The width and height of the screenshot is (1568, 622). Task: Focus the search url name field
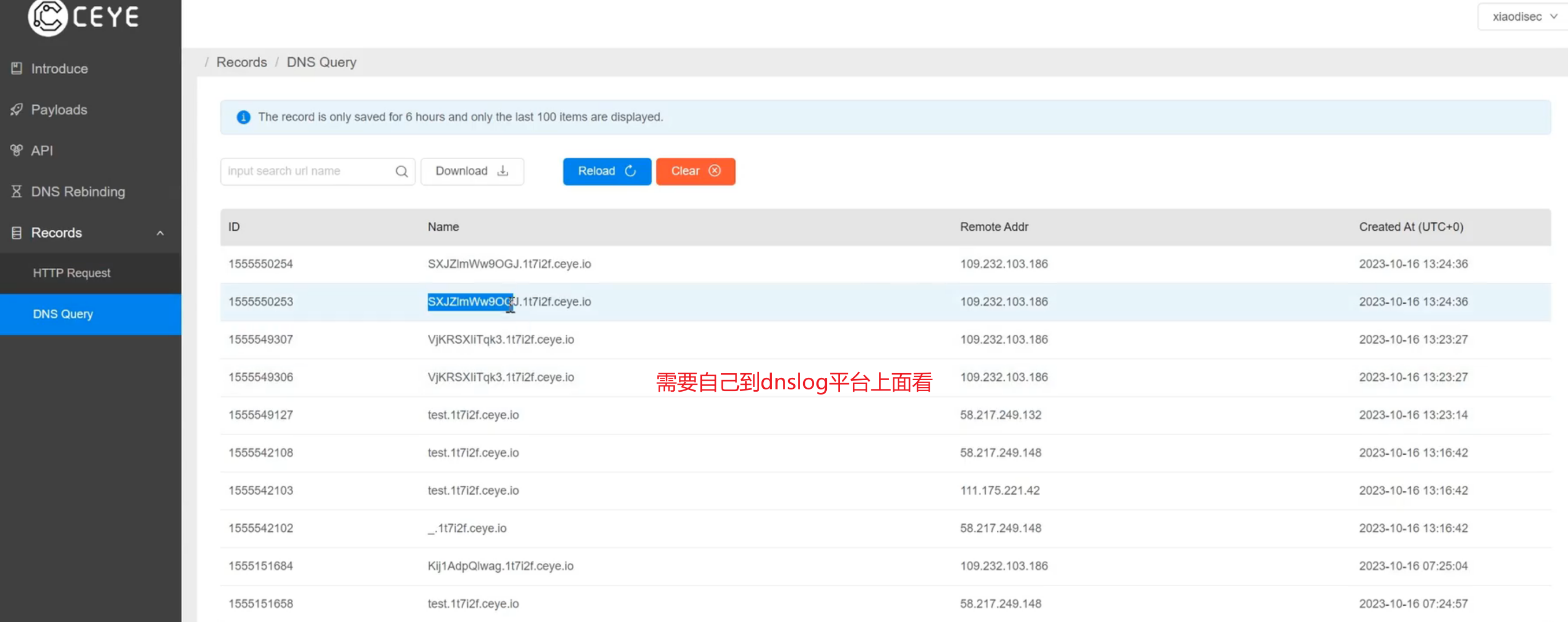point(308,171)
